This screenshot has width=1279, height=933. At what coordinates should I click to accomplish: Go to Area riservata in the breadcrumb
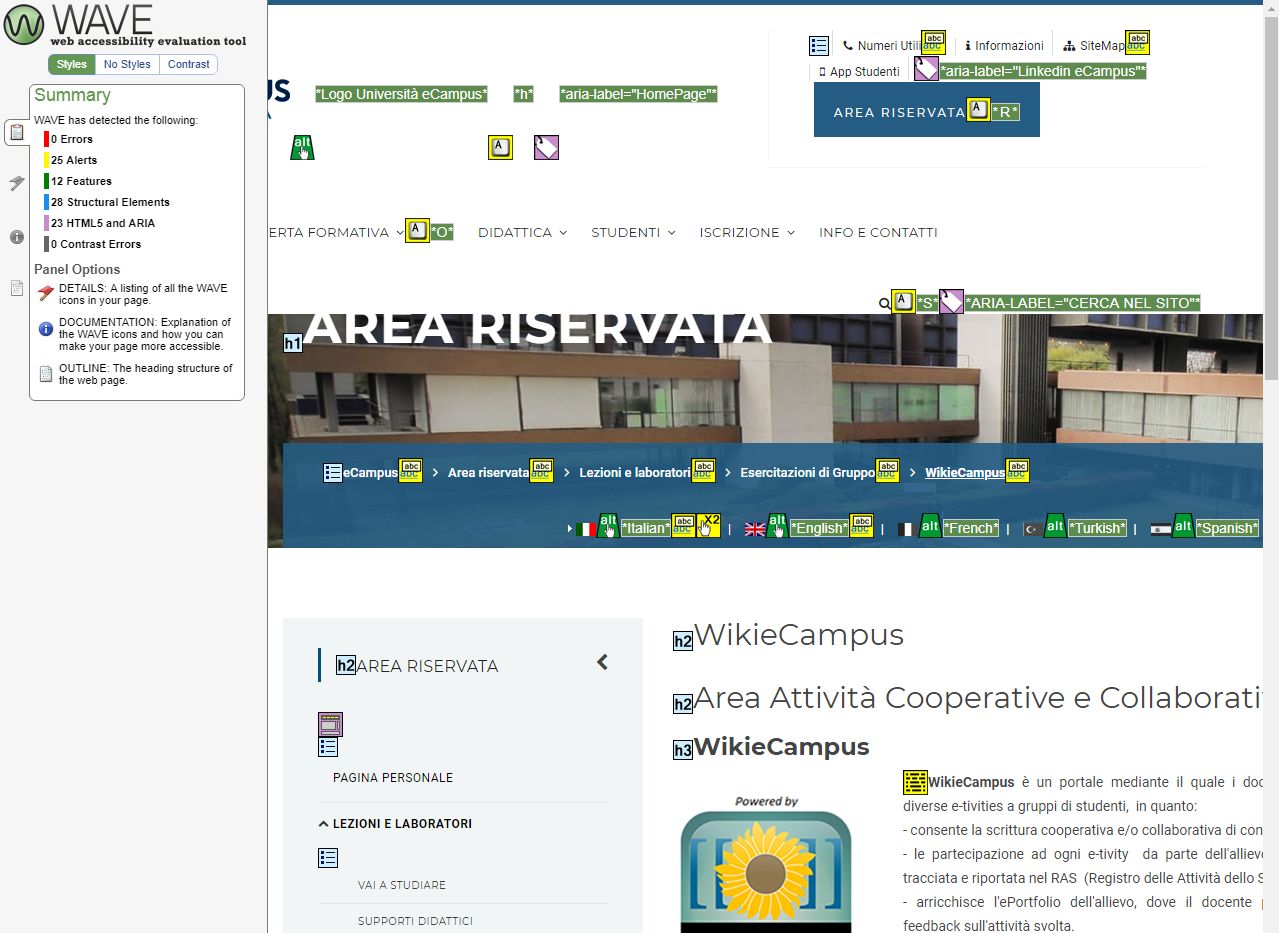488,472
